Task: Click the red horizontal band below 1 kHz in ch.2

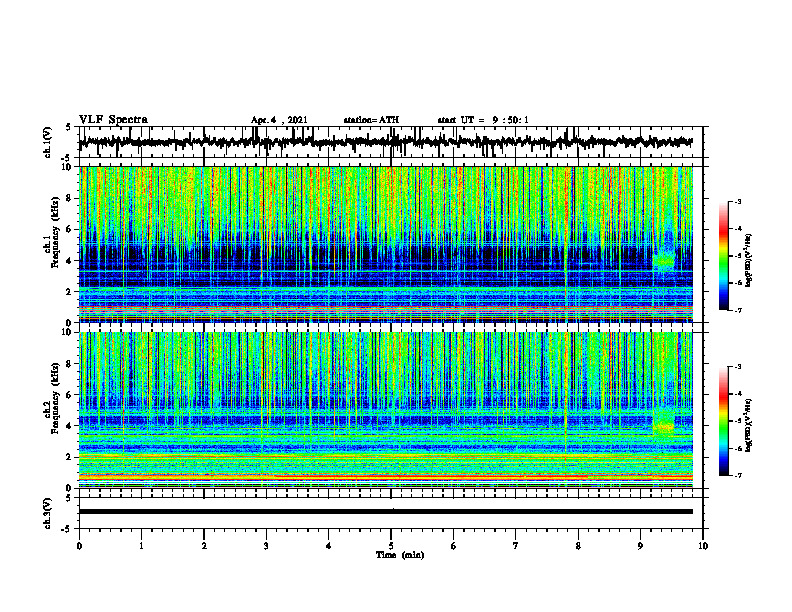Action: (x=385, y=477)
